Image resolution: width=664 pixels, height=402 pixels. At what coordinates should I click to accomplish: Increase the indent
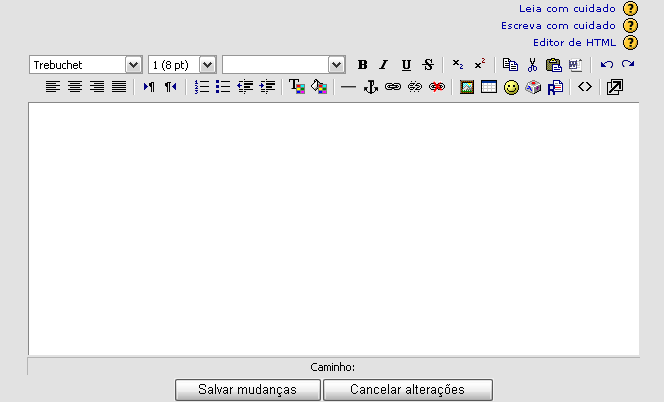pyautogui.click(x=267, y=87)
